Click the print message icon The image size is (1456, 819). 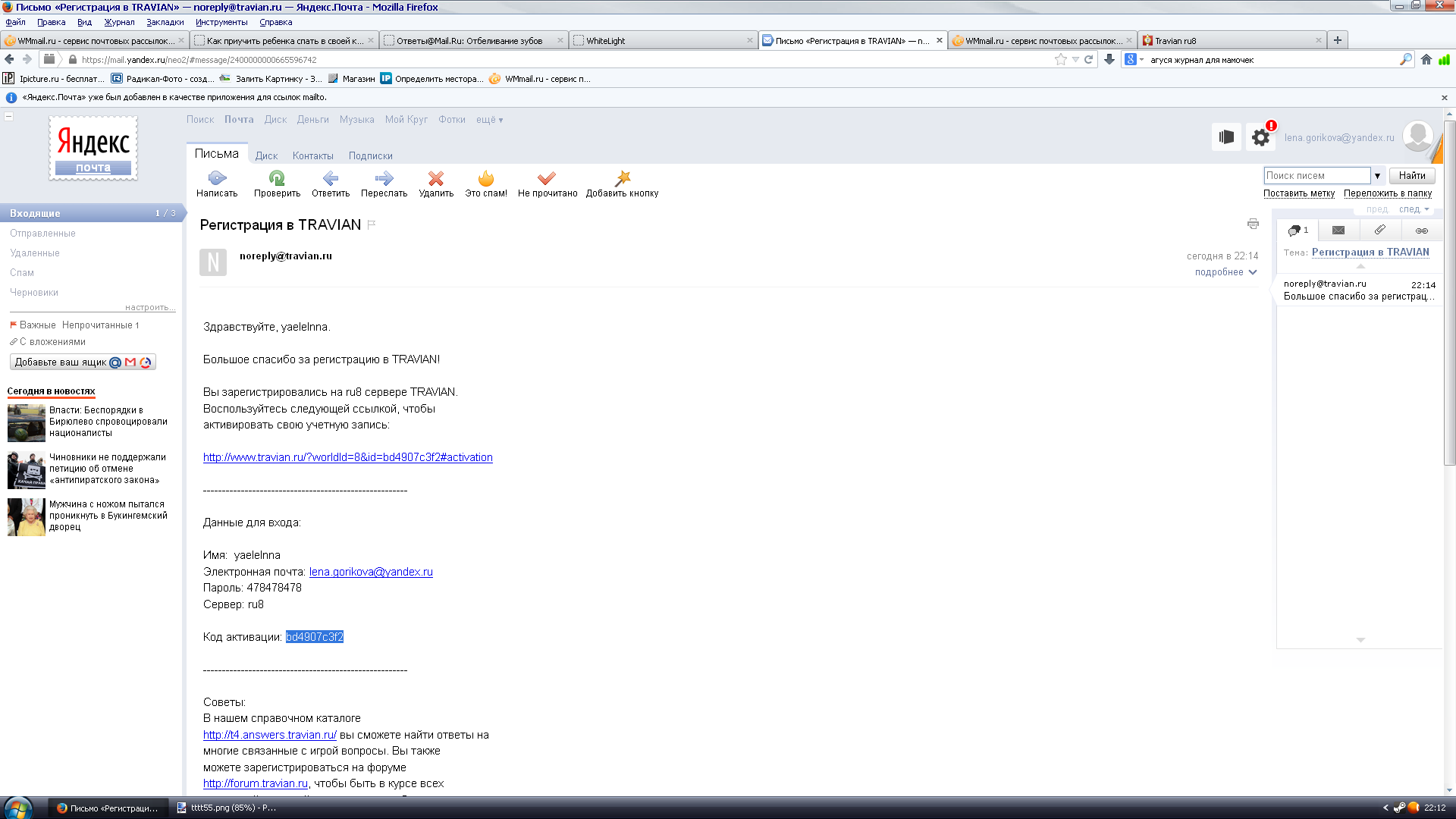click(1253, 224)
